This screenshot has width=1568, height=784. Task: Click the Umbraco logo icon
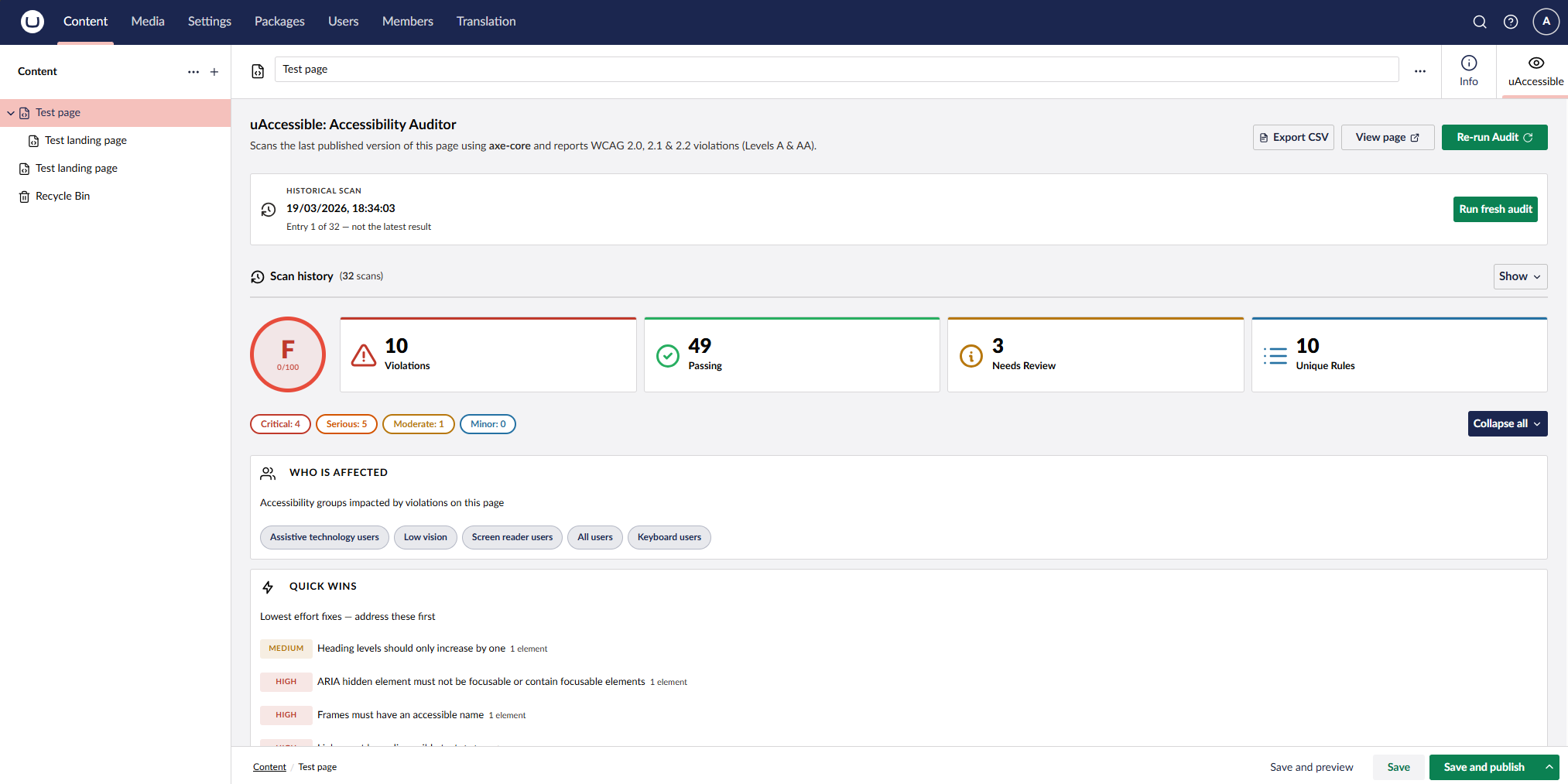(32, 22)
